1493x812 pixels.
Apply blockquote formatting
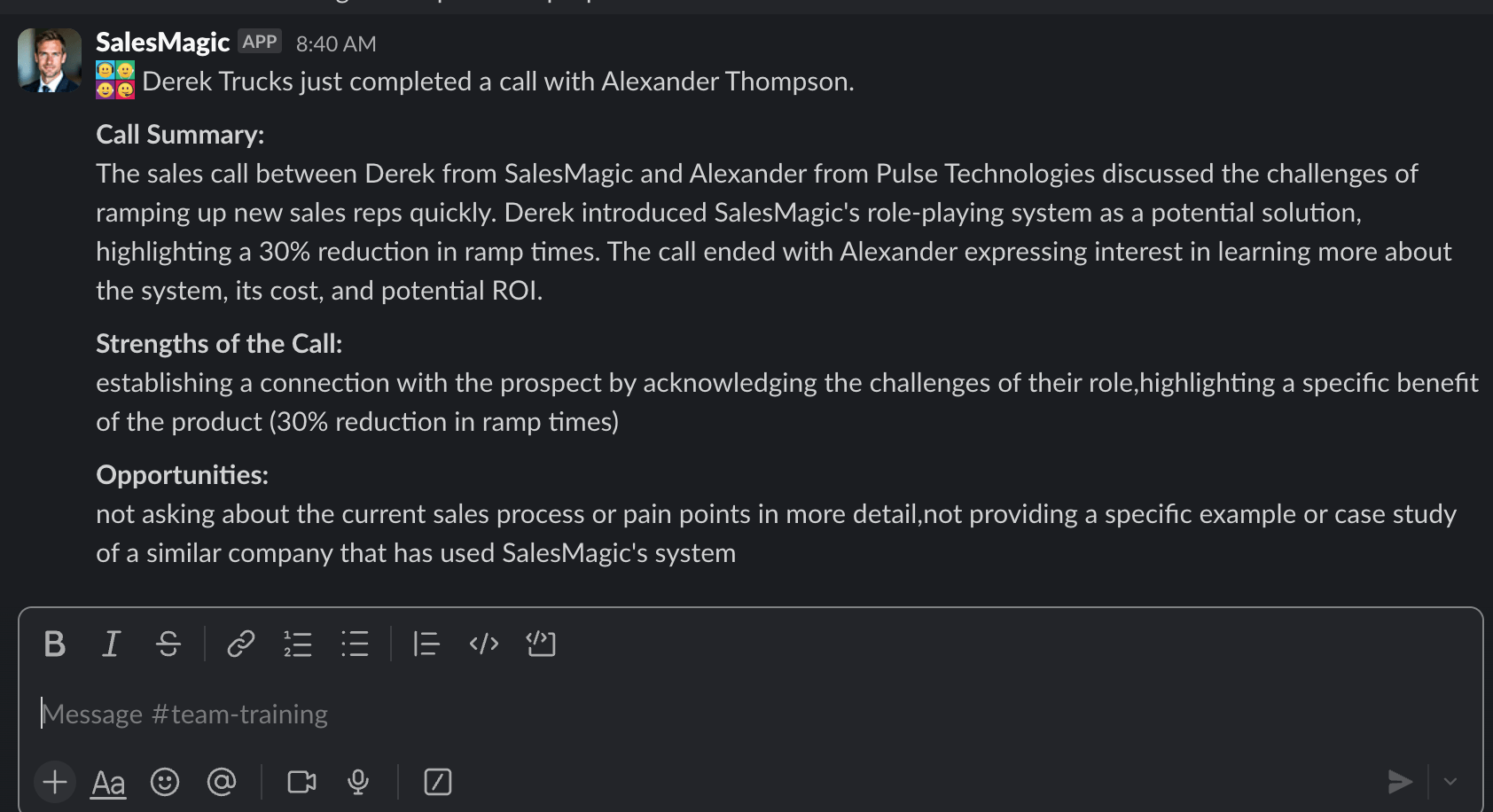click(426, 644)
